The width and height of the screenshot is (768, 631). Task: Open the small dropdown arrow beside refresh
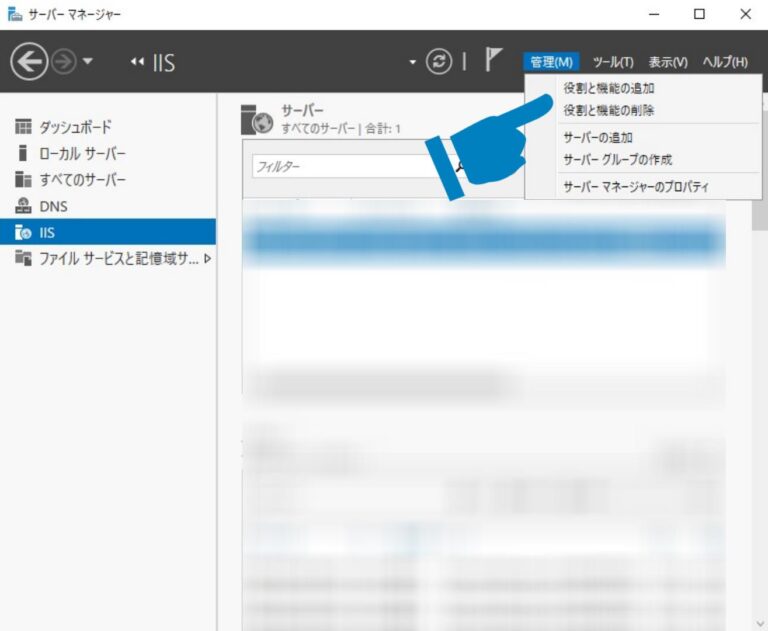412,62
